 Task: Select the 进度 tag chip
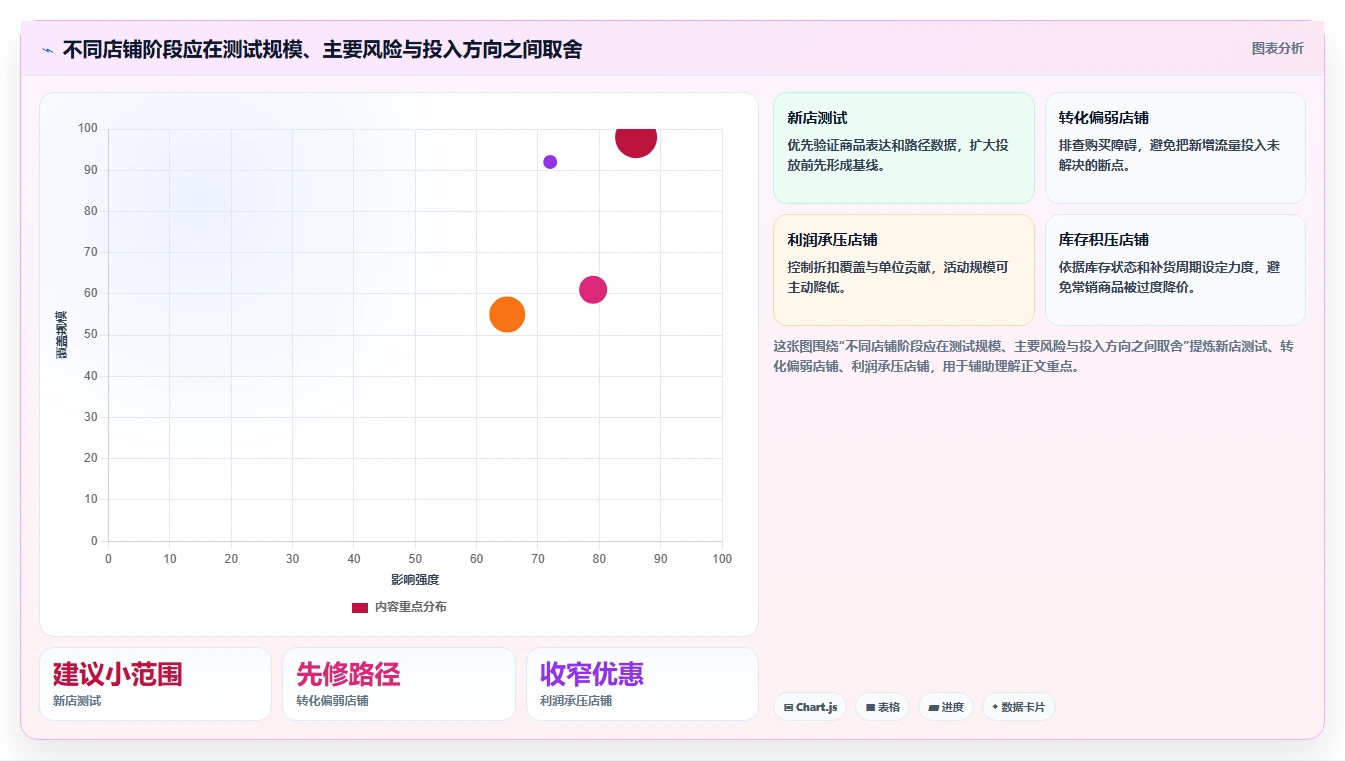[x=946, y=707]
